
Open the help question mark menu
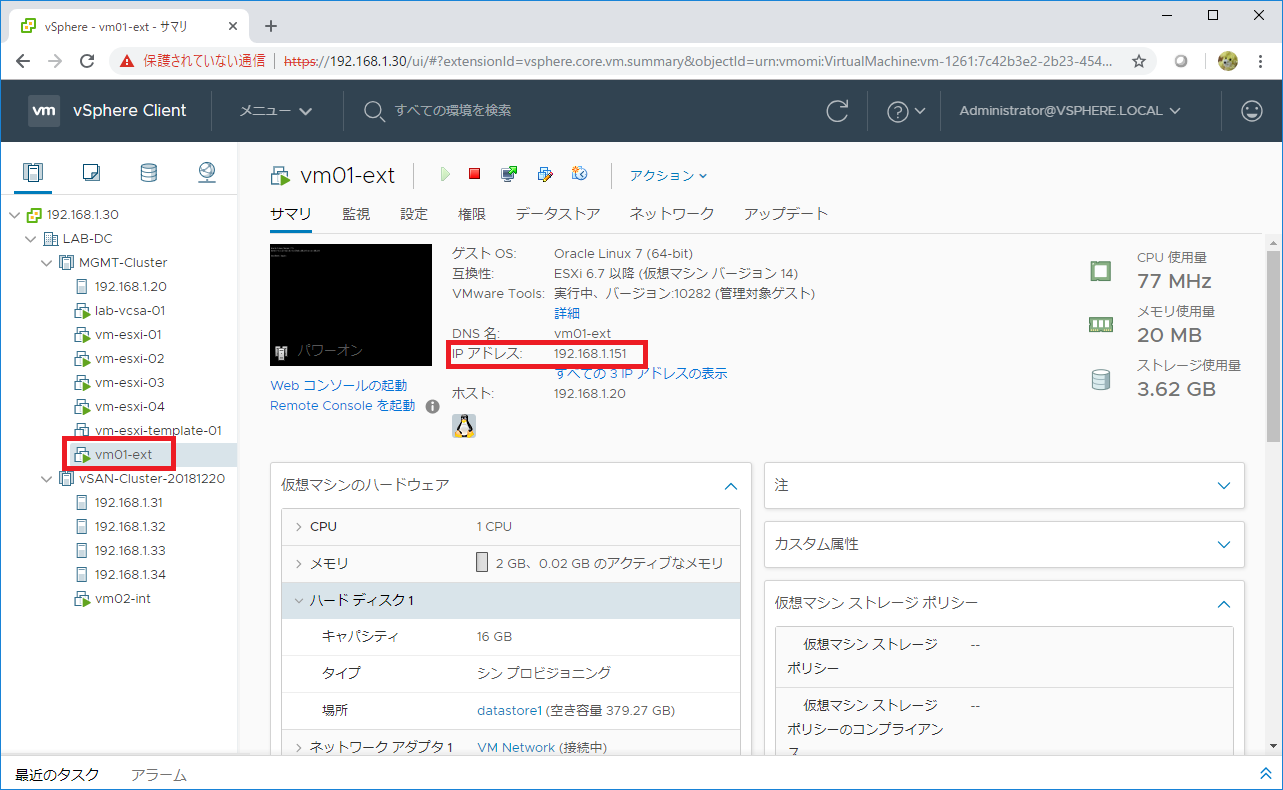(906, 111)
